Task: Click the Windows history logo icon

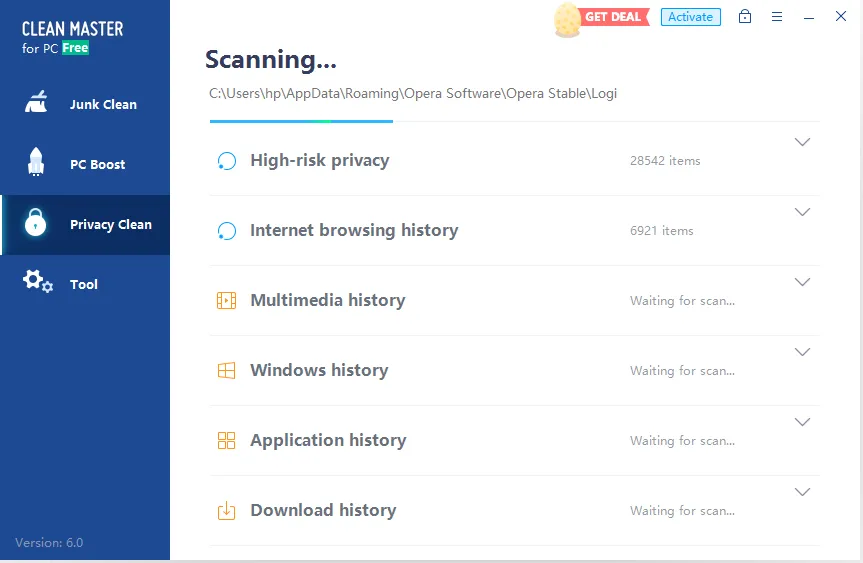Action: coord(226,370)
